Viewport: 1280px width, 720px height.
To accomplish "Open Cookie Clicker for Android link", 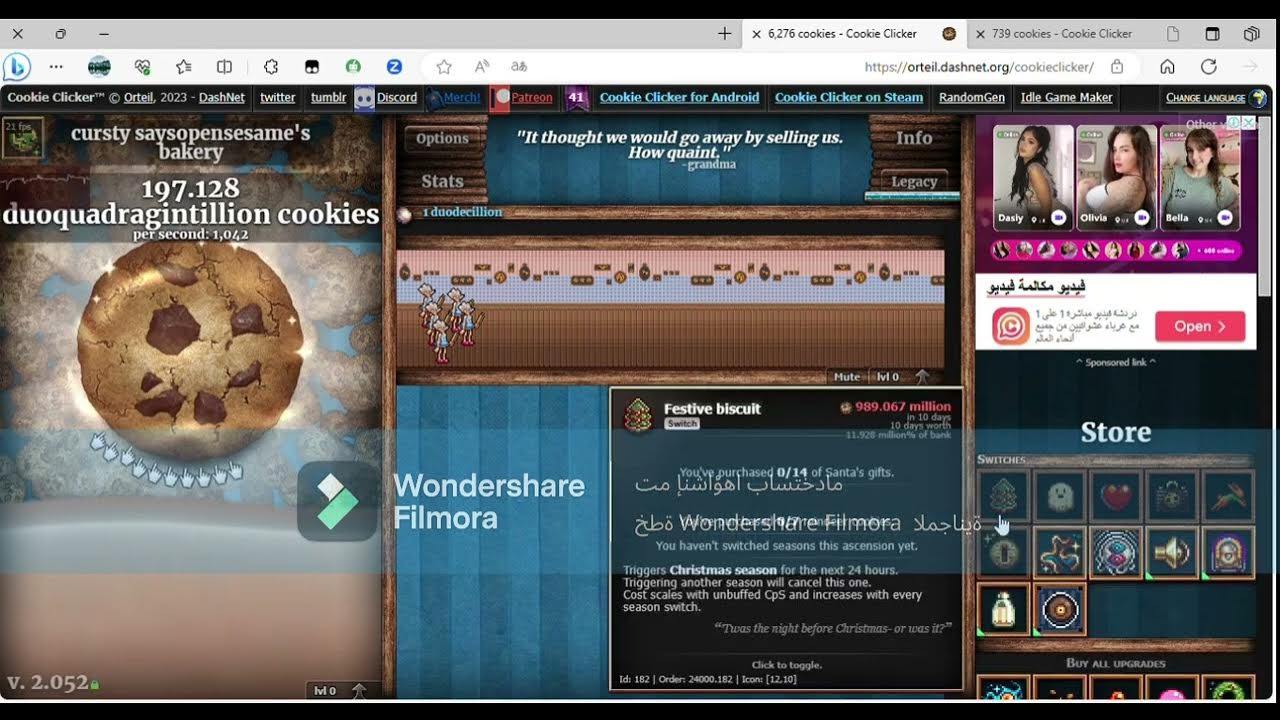I will coord(679,97).
